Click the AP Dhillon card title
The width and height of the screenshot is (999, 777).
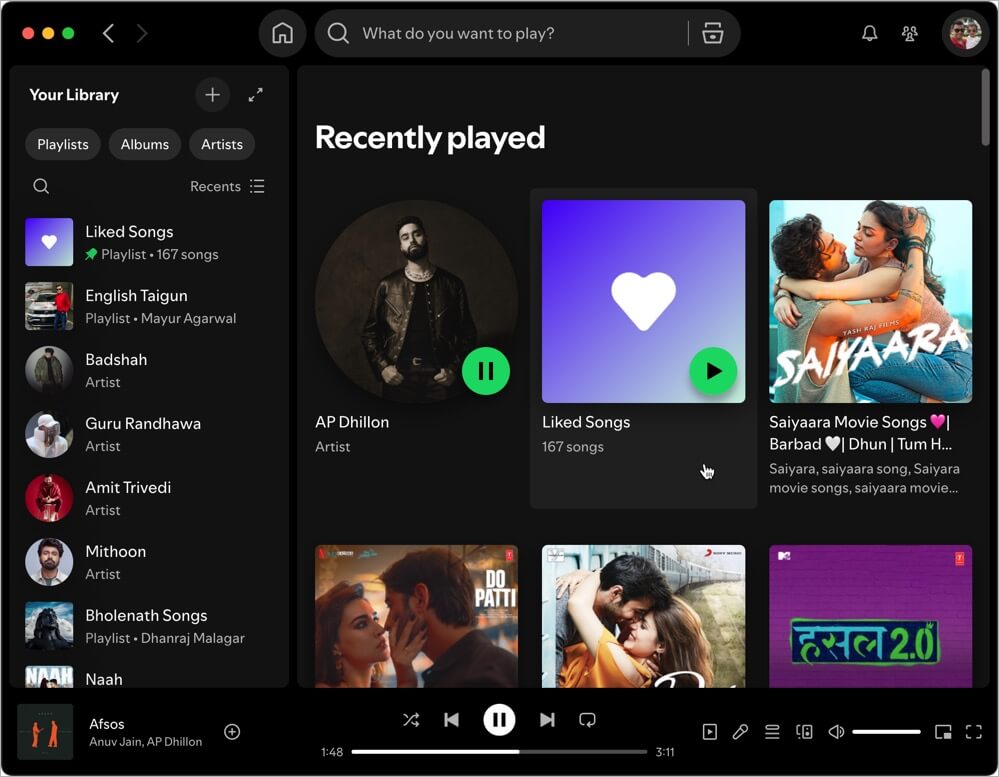click(x=352, y=422)
